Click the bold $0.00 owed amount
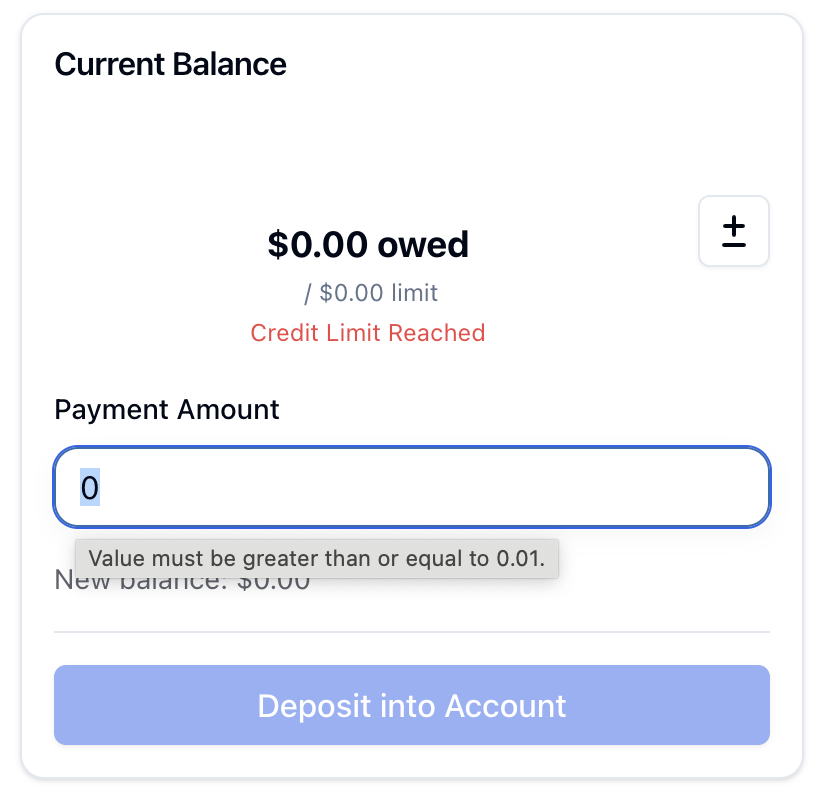Image resolution: width=818 pixels, height=792 pixels. pos(367,244)
